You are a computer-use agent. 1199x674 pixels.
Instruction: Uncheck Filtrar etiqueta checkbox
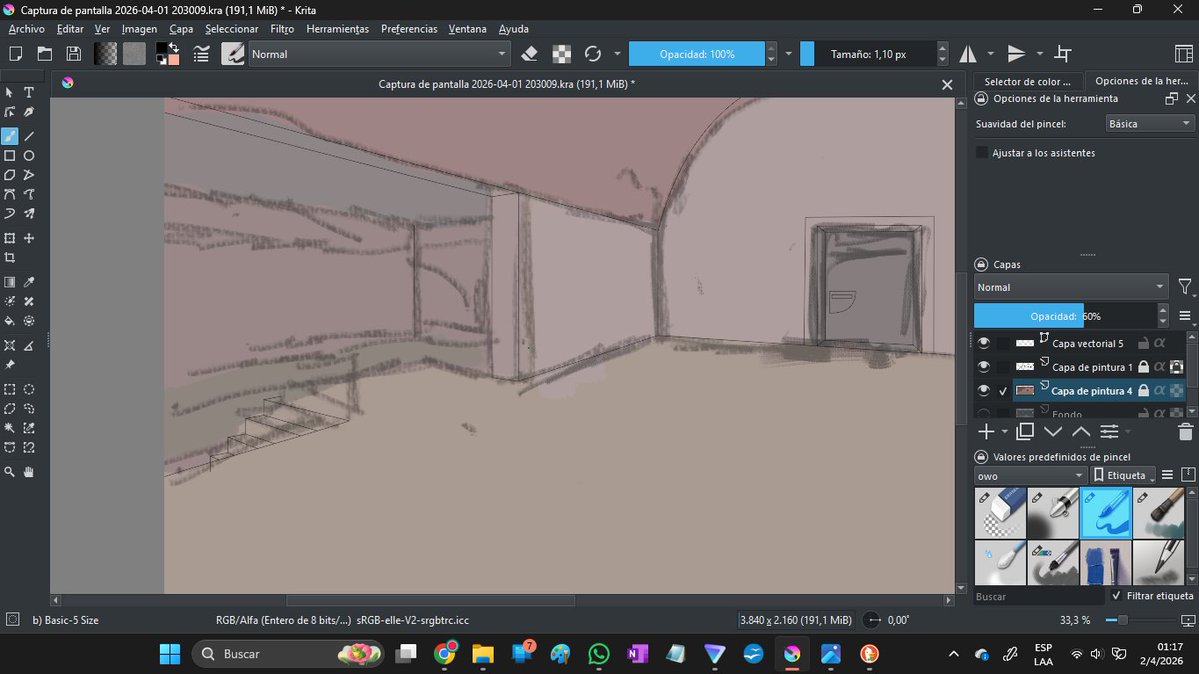1116,595
